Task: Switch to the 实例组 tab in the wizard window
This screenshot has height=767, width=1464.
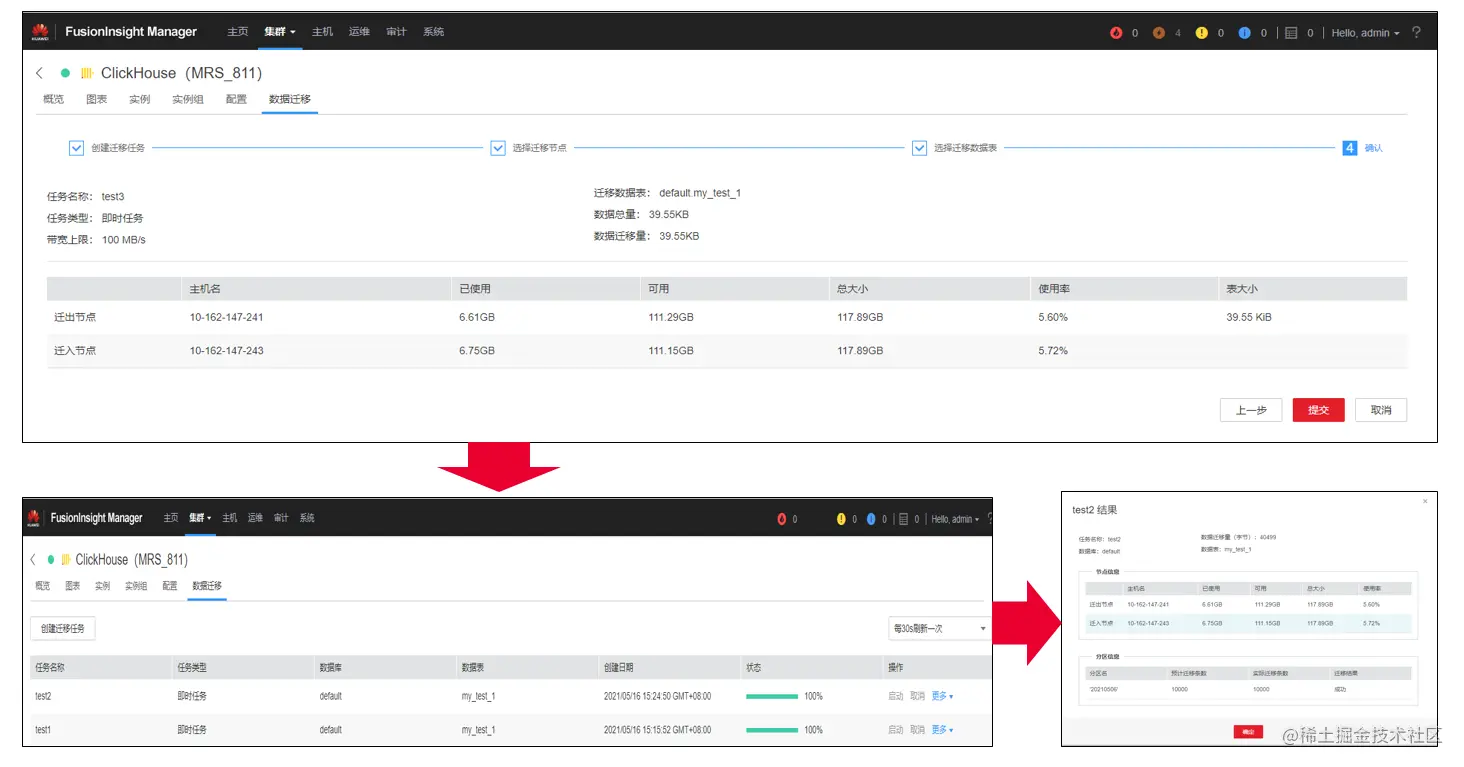Action: click(x=187, y=99)
